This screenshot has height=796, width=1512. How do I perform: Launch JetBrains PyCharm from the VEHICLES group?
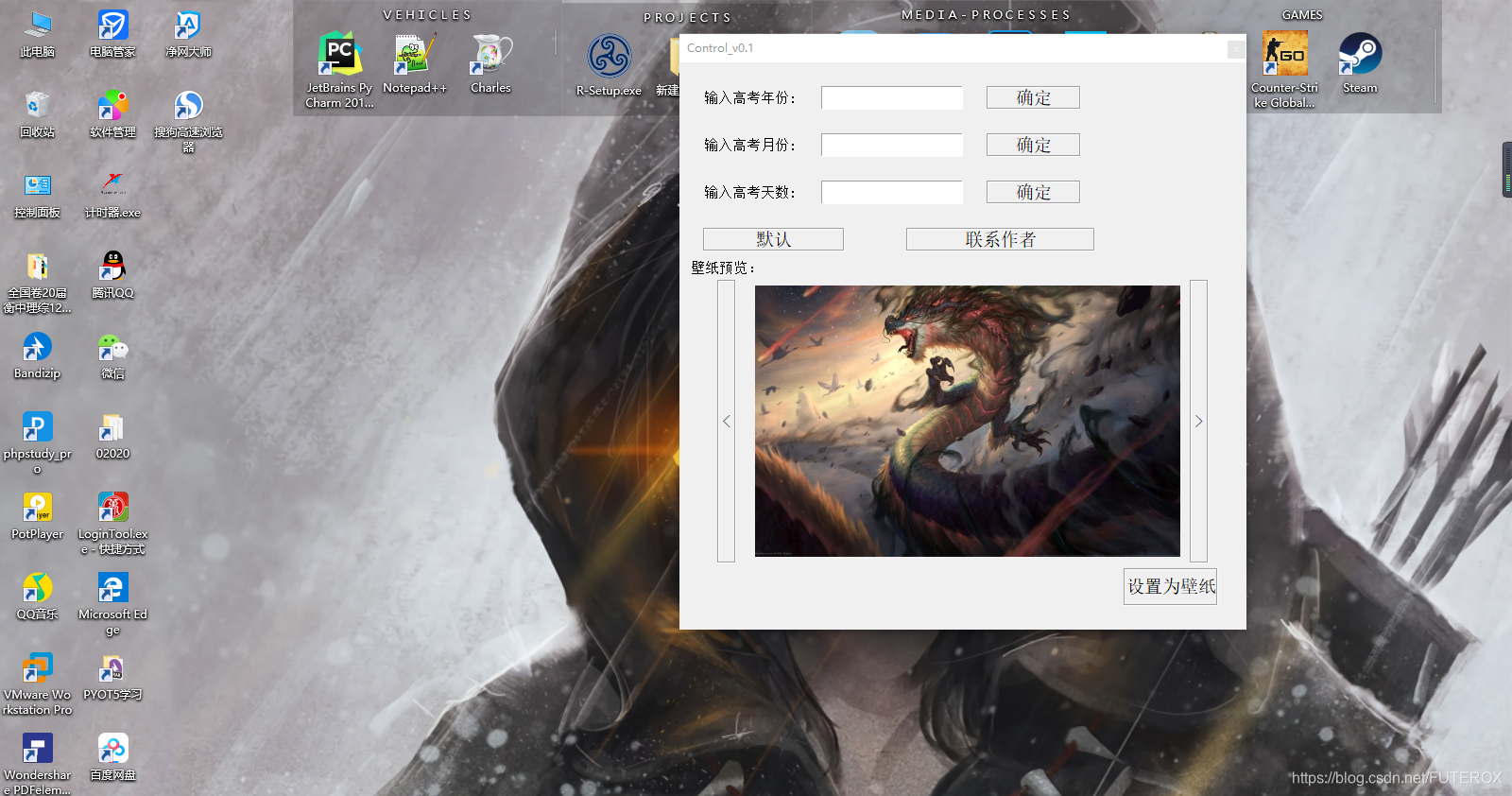coord(339,70)
